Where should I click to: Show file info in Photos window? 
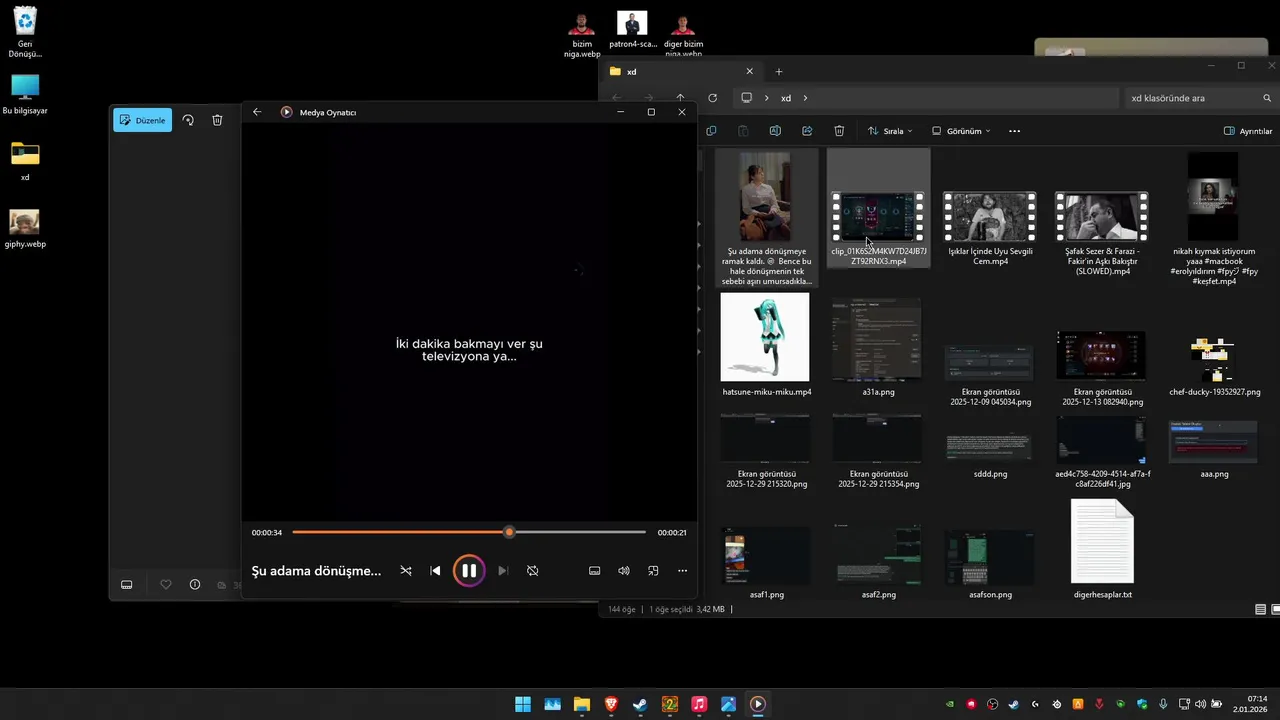[x=195, y=585]
